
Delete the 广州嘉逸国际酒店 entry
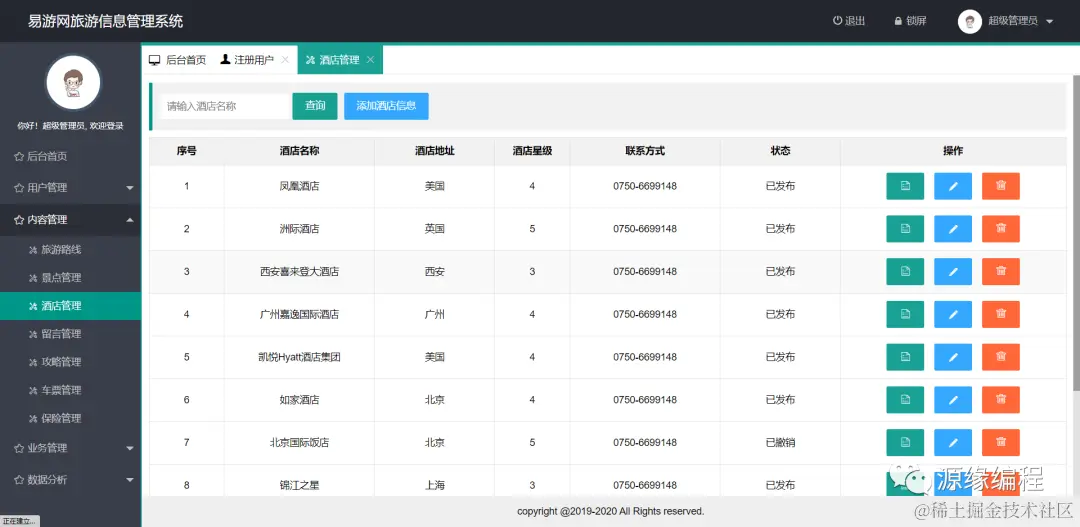[1000, 314]
